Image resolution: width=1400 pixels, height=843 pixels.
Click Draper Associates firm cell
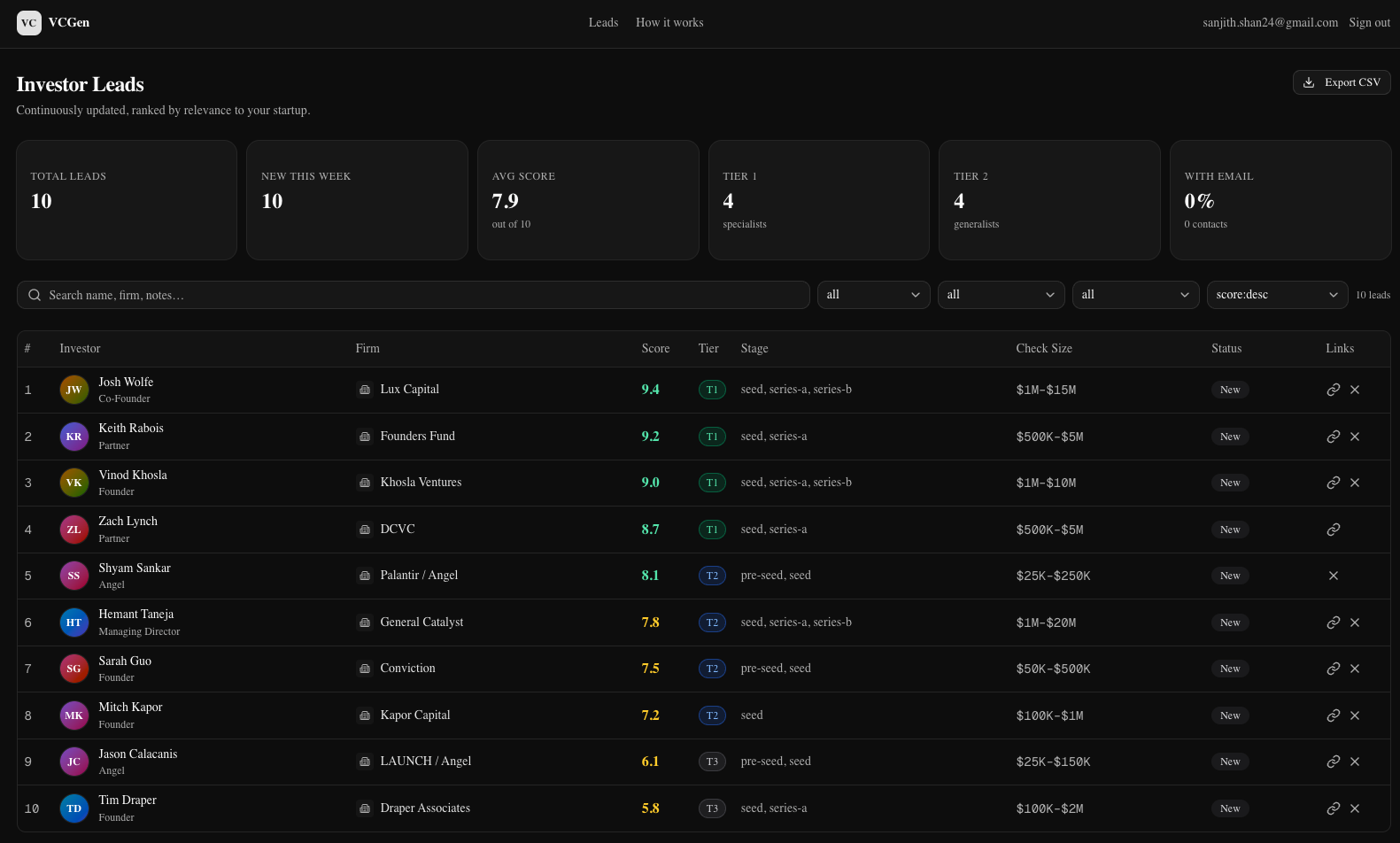pyautogui.click(x=425, y=808)
